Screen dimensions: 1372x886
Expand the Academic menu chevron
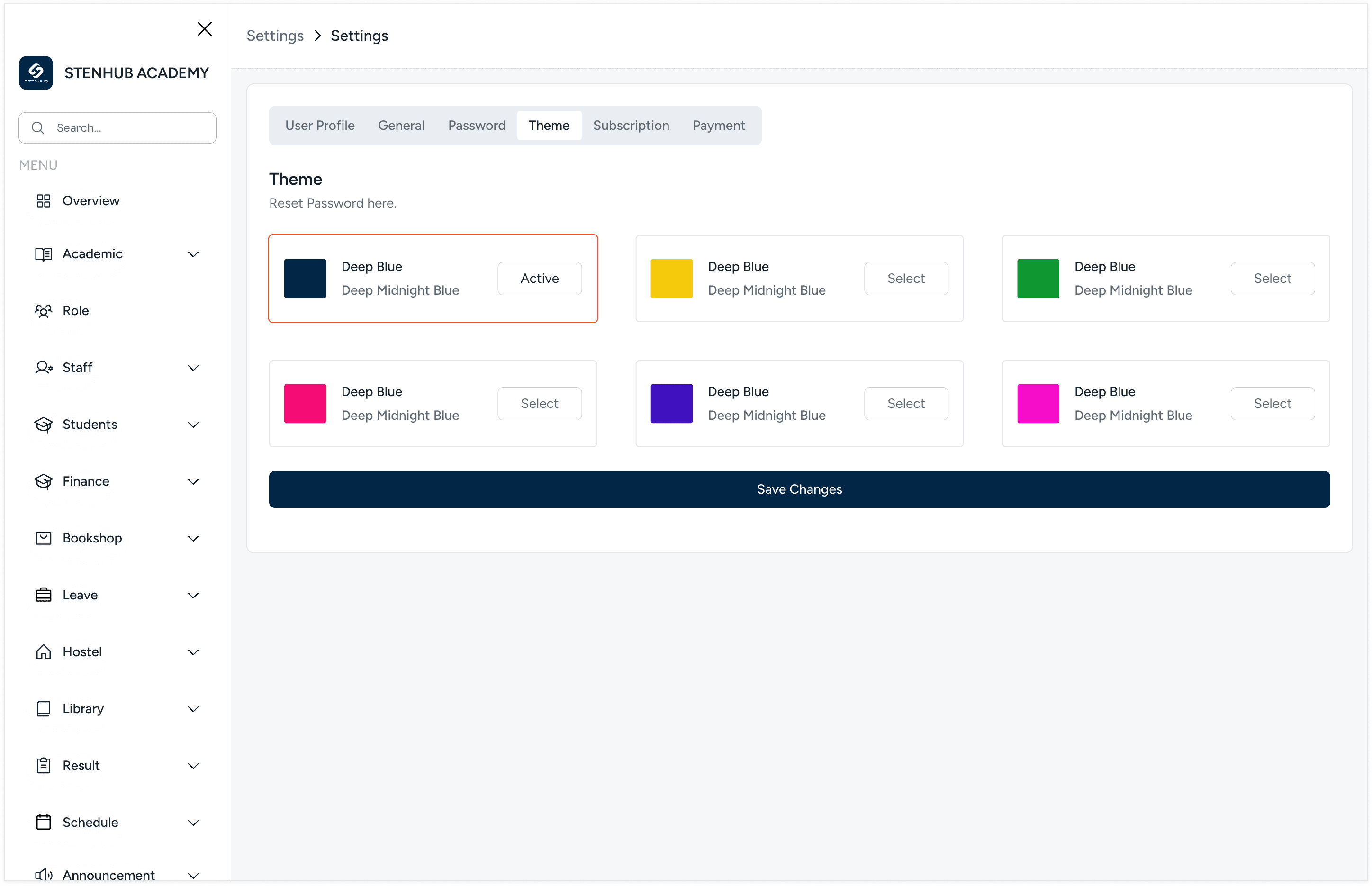[193, 254]
